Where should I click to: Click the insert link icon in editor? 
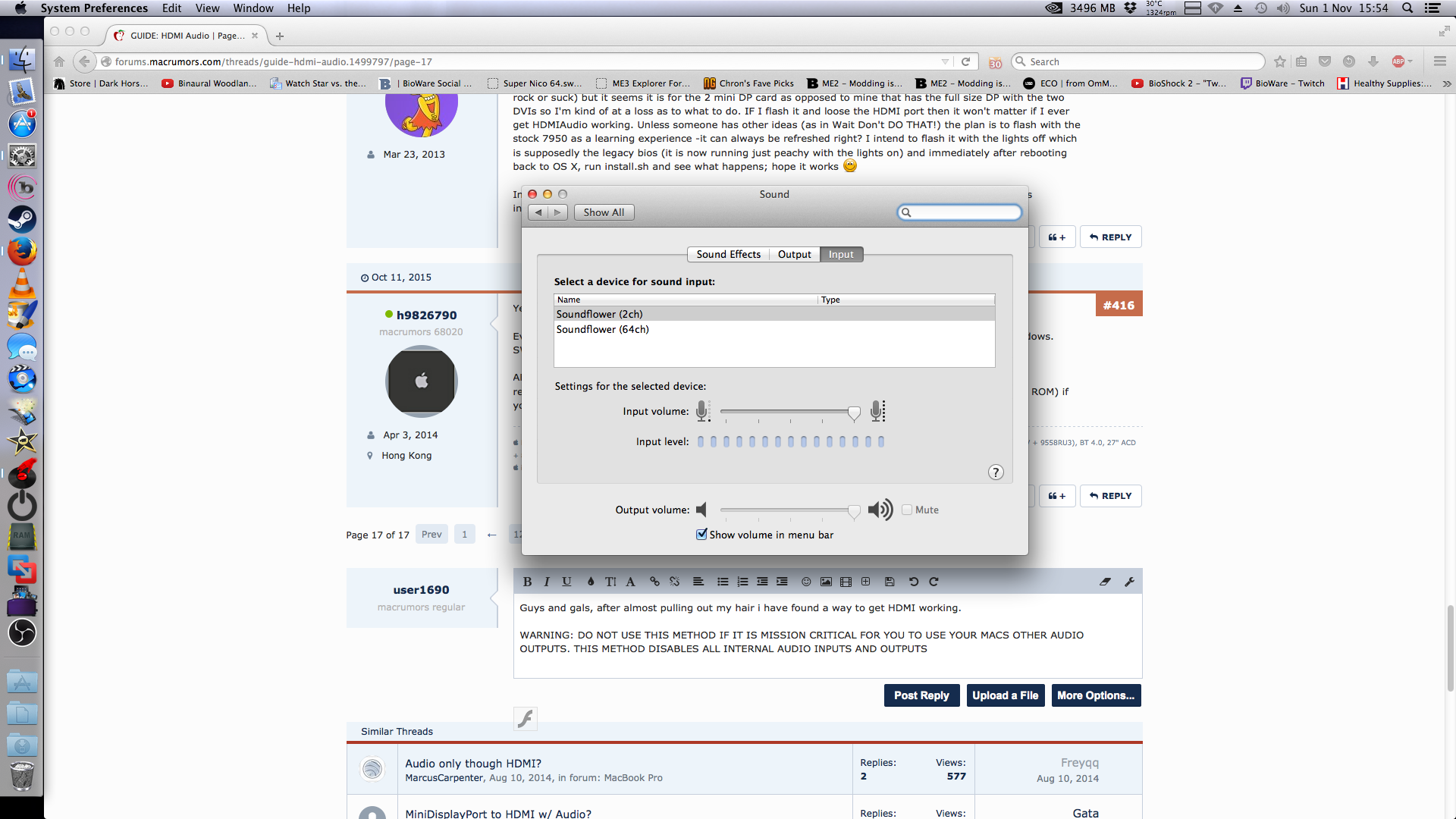tap(654, 582)
